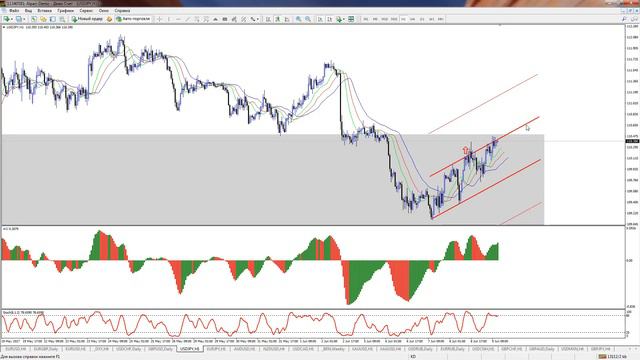Image resolution: width=640 pixels, height=360 pixels.
Task: Switch to the EURJPY,H4 chart tab
Action: point(216,349)
